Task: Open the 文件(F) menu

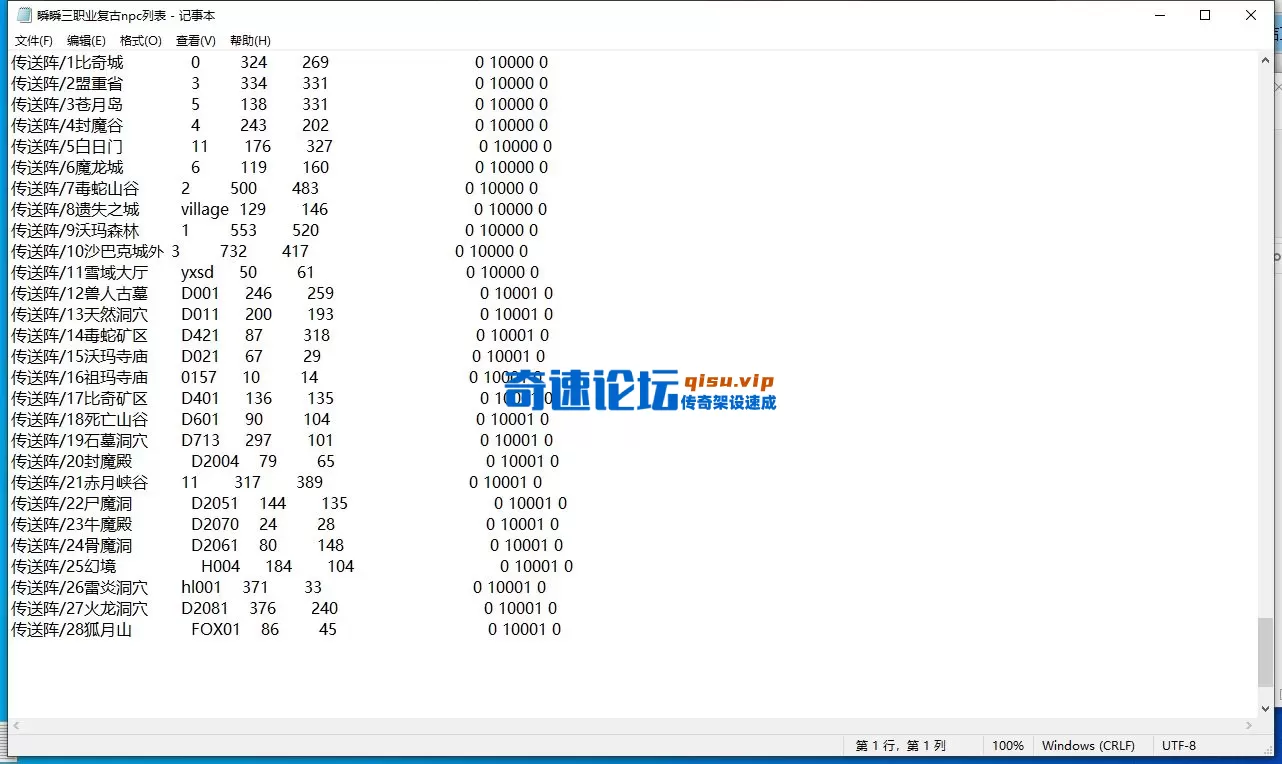Action: coord(33,40)
